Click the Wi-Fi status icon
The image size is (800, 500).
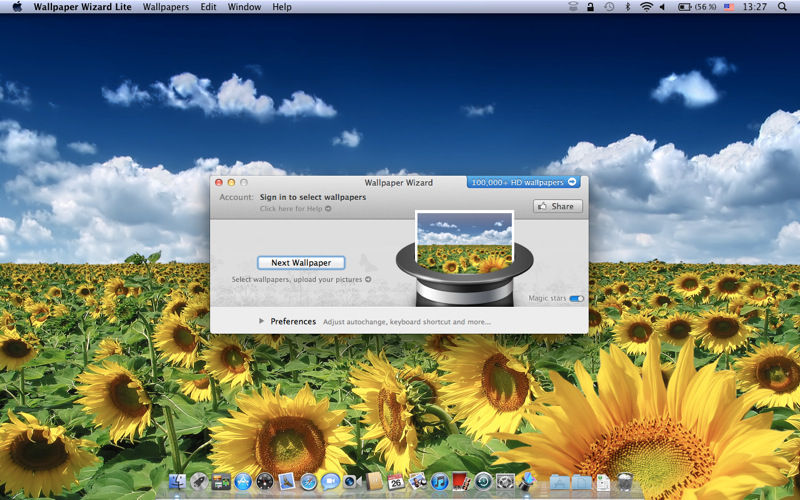pos(646,7)
